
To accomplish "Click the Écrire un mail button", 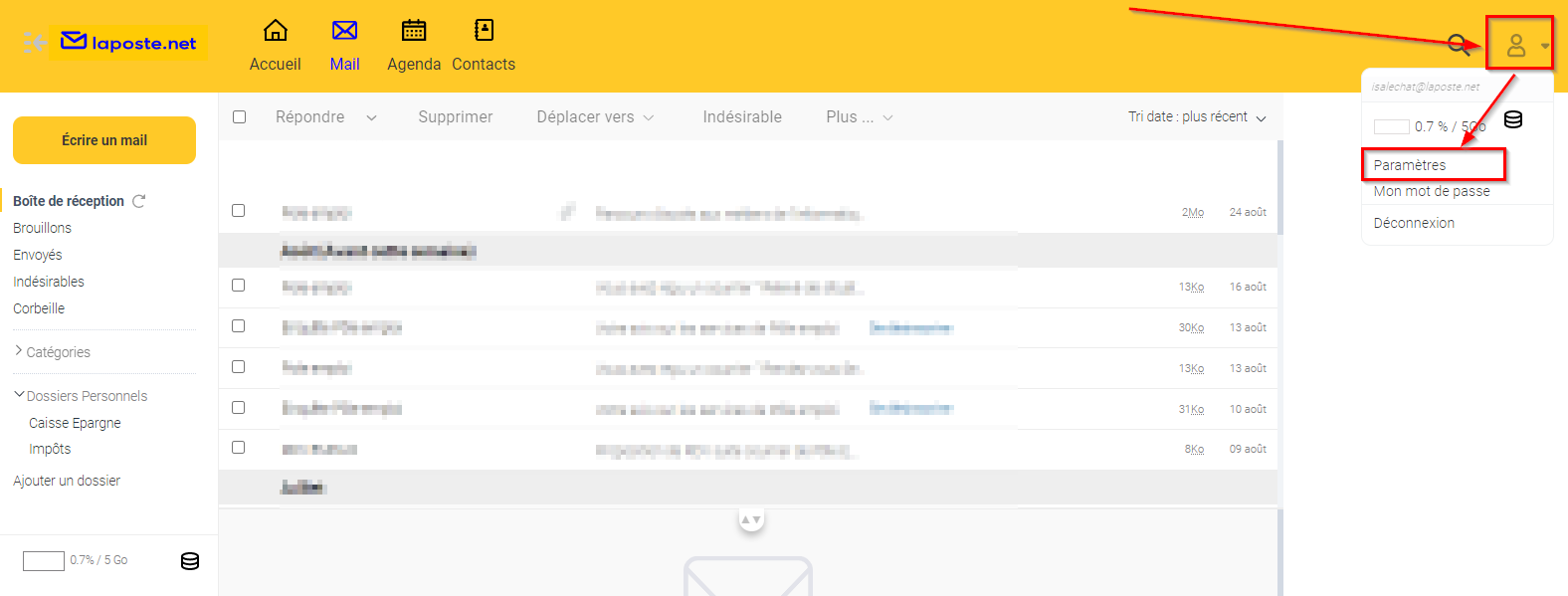I will pos(104,140).
